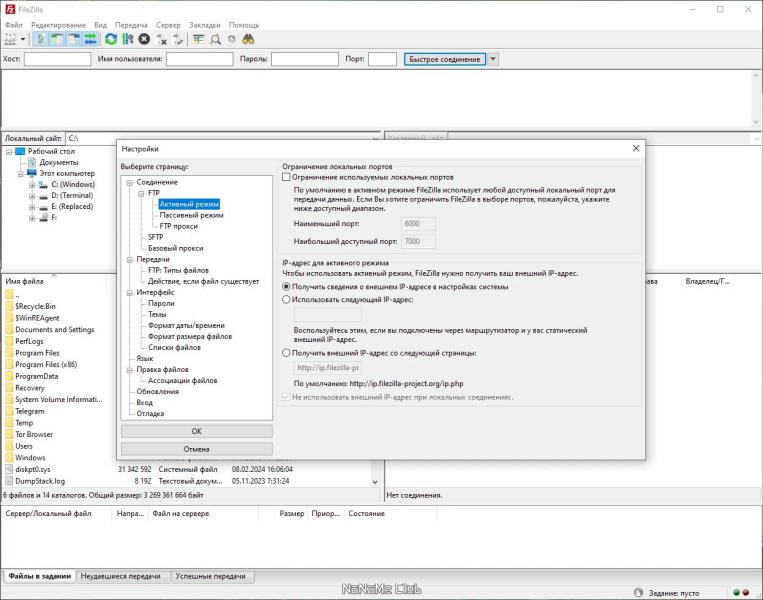Open the Сервер menu
This screenshot has width=763, height=600.
[168, 25]
